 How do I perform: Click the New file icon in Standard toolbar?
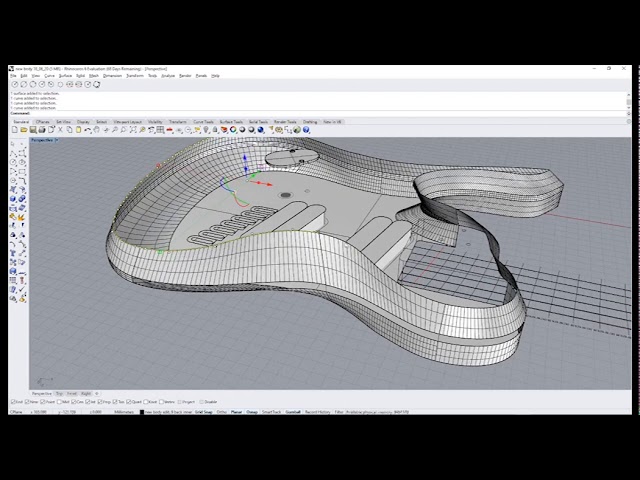point(15,130)
